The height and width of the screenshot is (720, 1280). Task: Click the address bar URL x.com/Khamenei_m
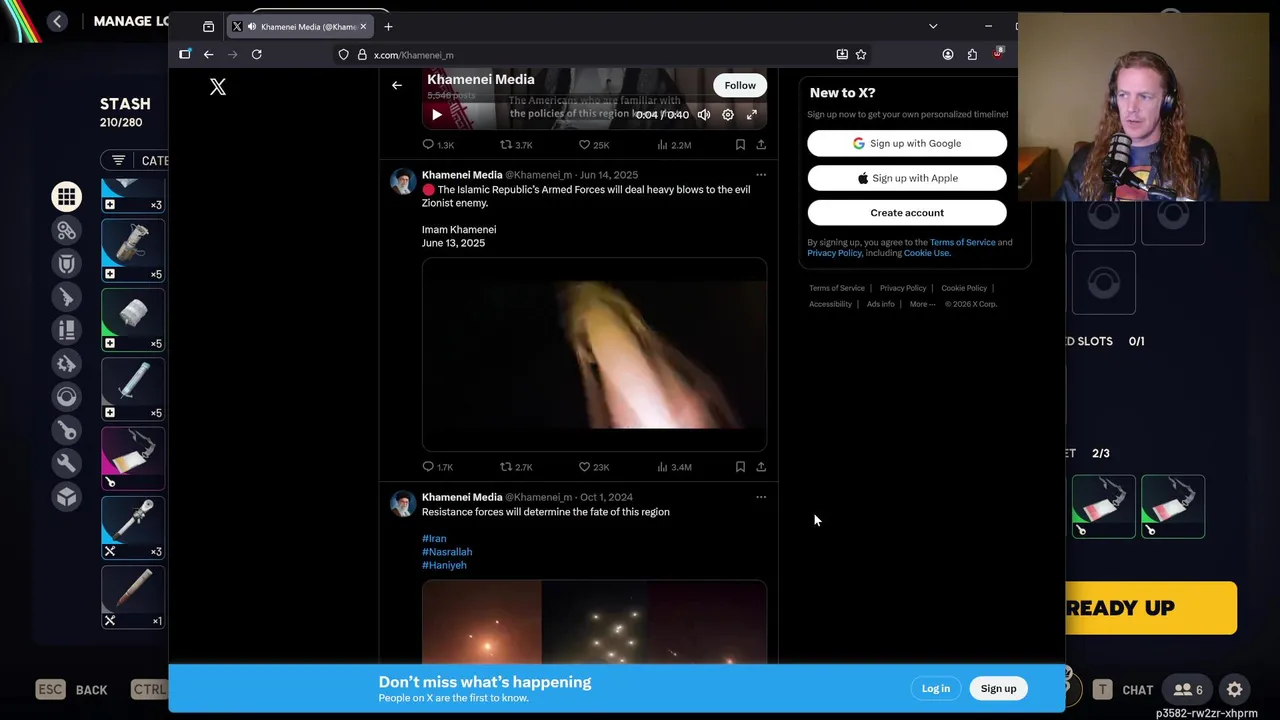point(414,55)
